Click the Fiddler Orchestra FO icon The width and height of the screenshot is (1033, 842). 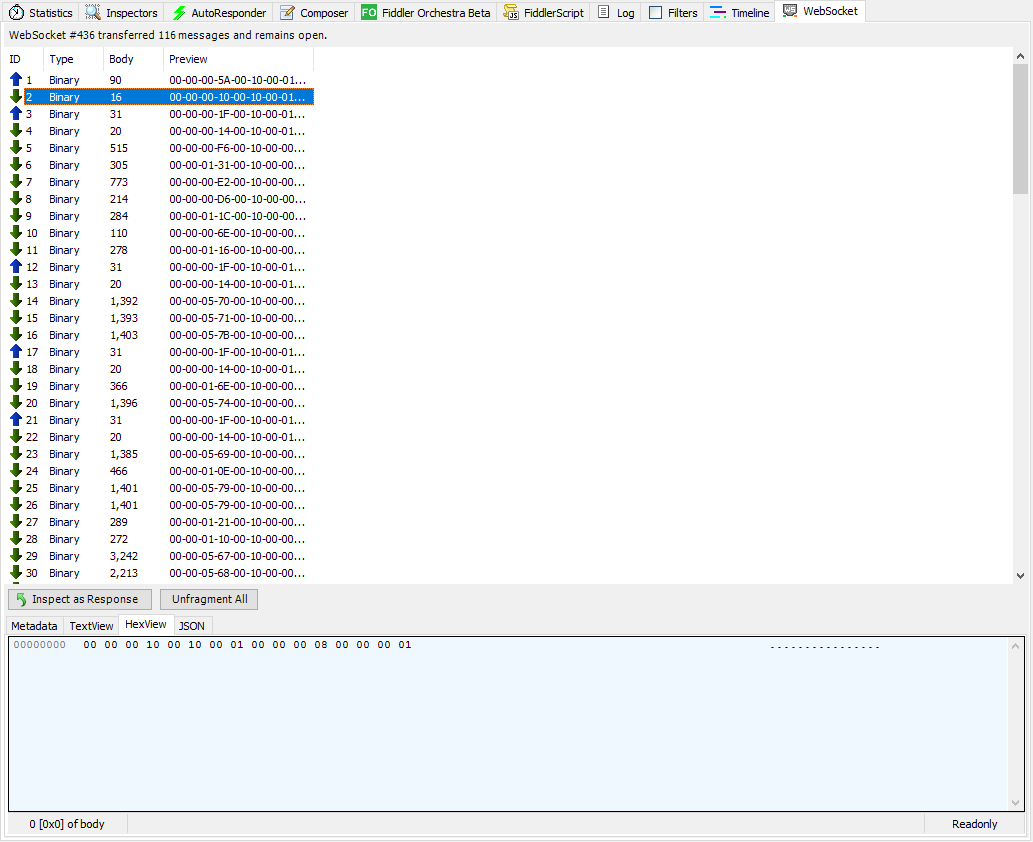click(x=369, y=13)
